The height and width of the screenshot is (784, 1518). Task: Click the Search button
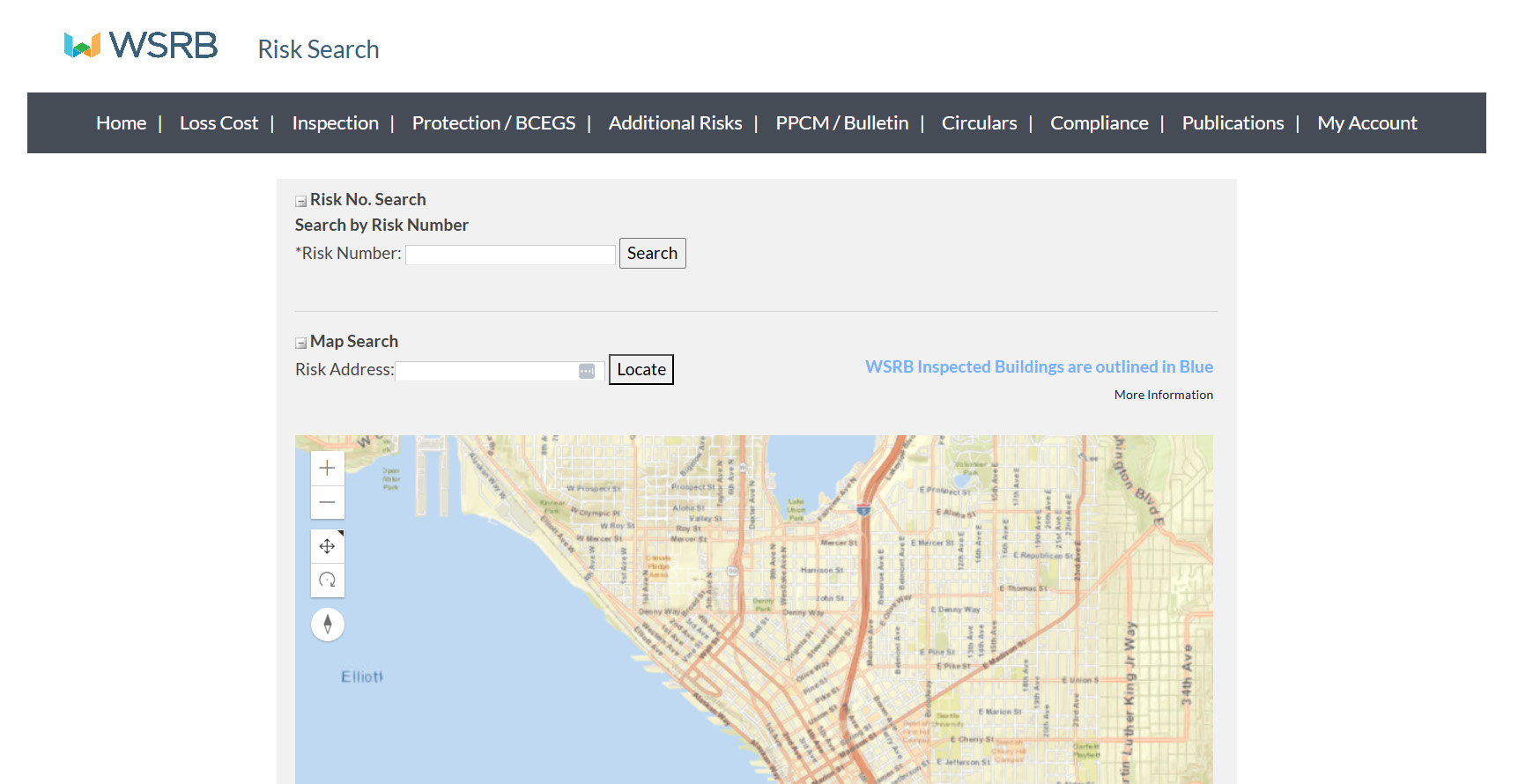coord(653,254)
